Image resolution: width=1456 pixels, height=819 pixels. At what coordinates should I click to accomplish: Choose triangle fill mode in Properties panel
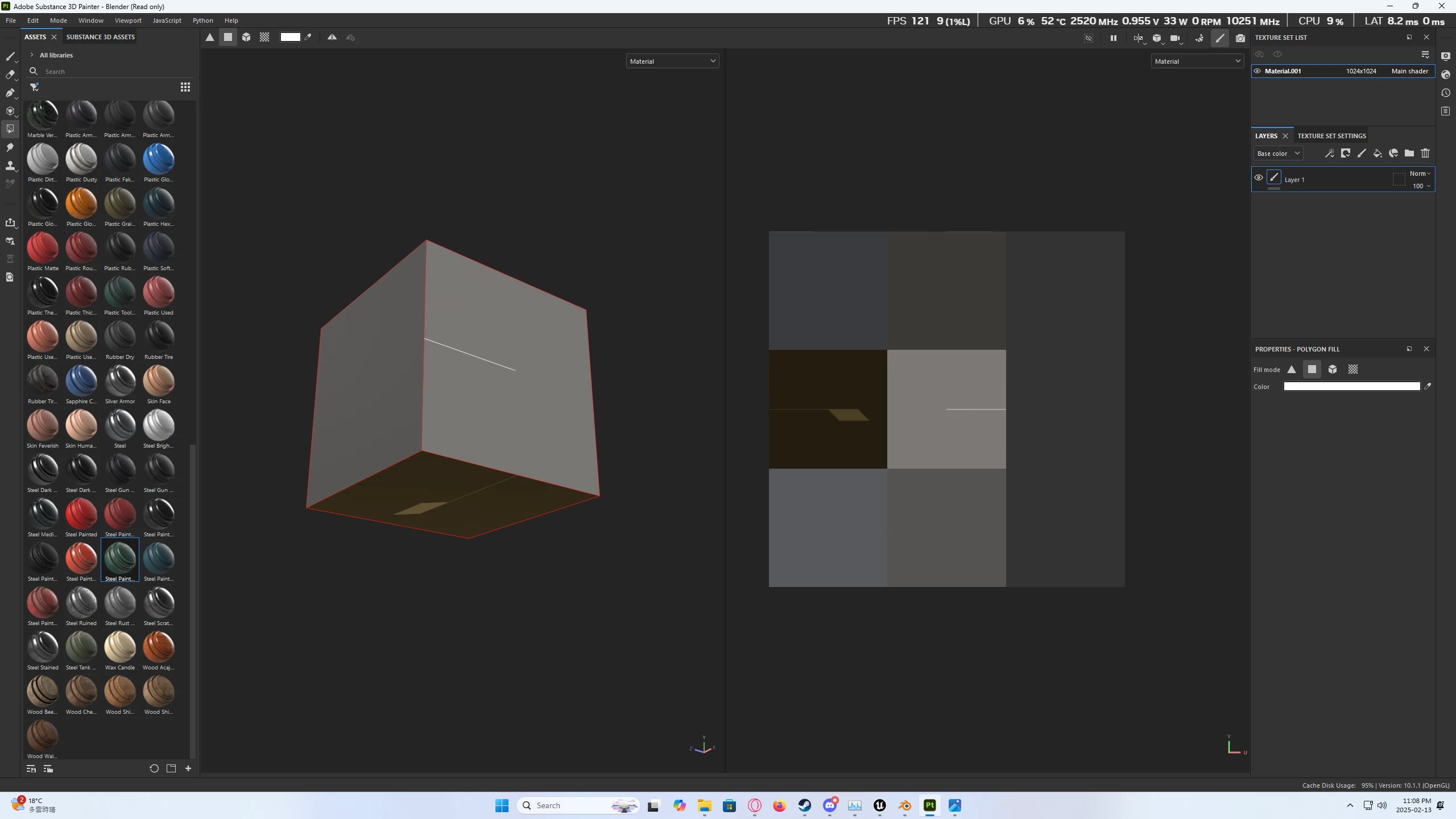(1292, 370)
